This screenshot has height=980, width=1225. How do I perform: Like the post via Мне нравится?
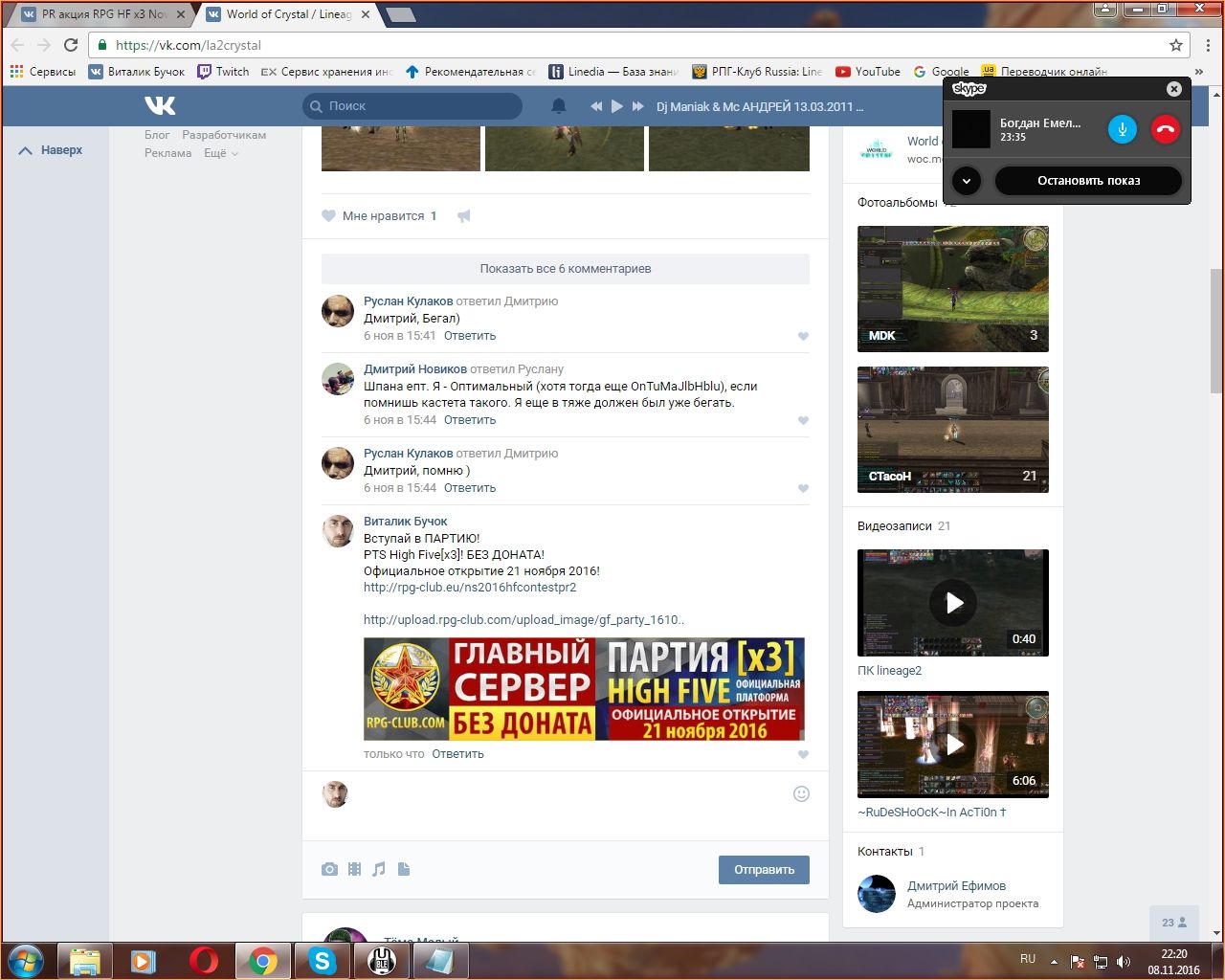tap(380, 216)
